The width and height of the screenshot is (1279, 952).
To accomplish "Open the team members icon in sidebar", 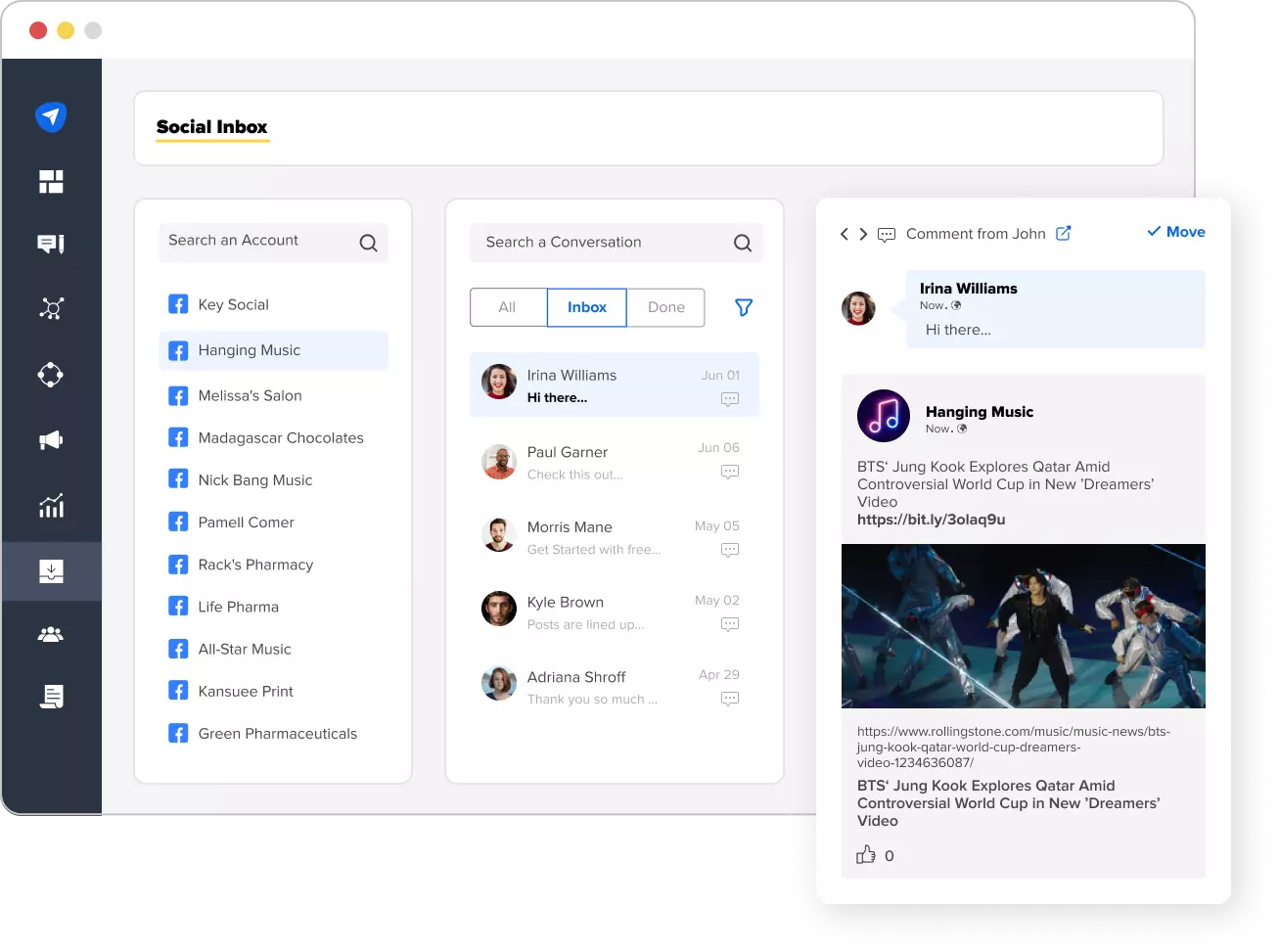I will (51, 635).
